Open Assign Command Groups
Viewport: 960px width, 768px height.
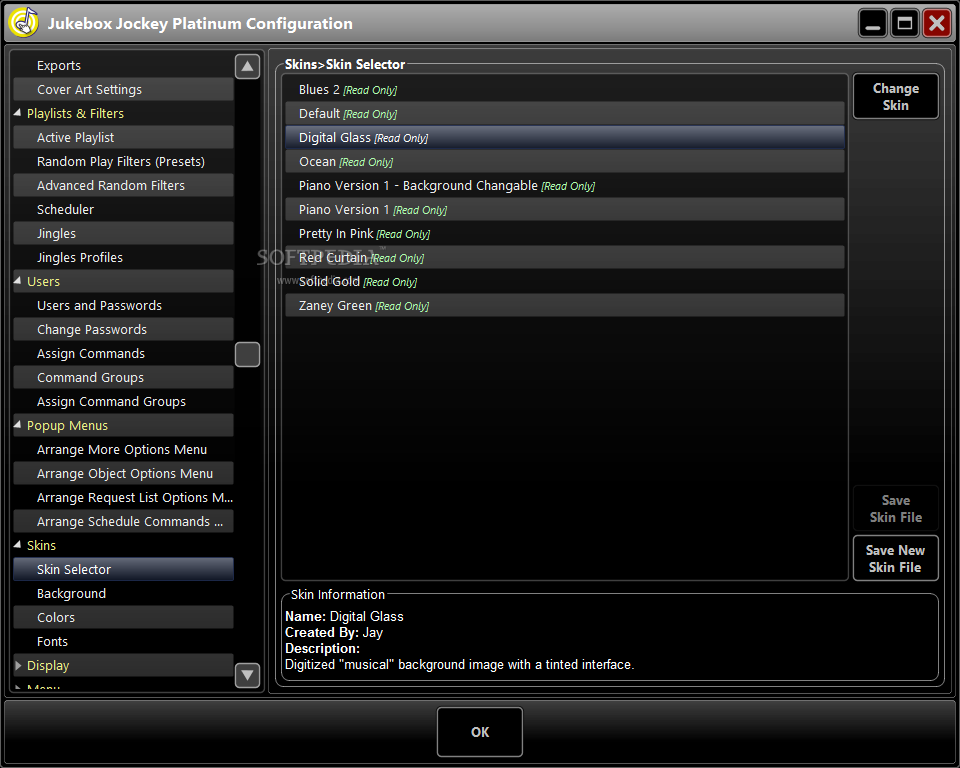tap(123, 402)
